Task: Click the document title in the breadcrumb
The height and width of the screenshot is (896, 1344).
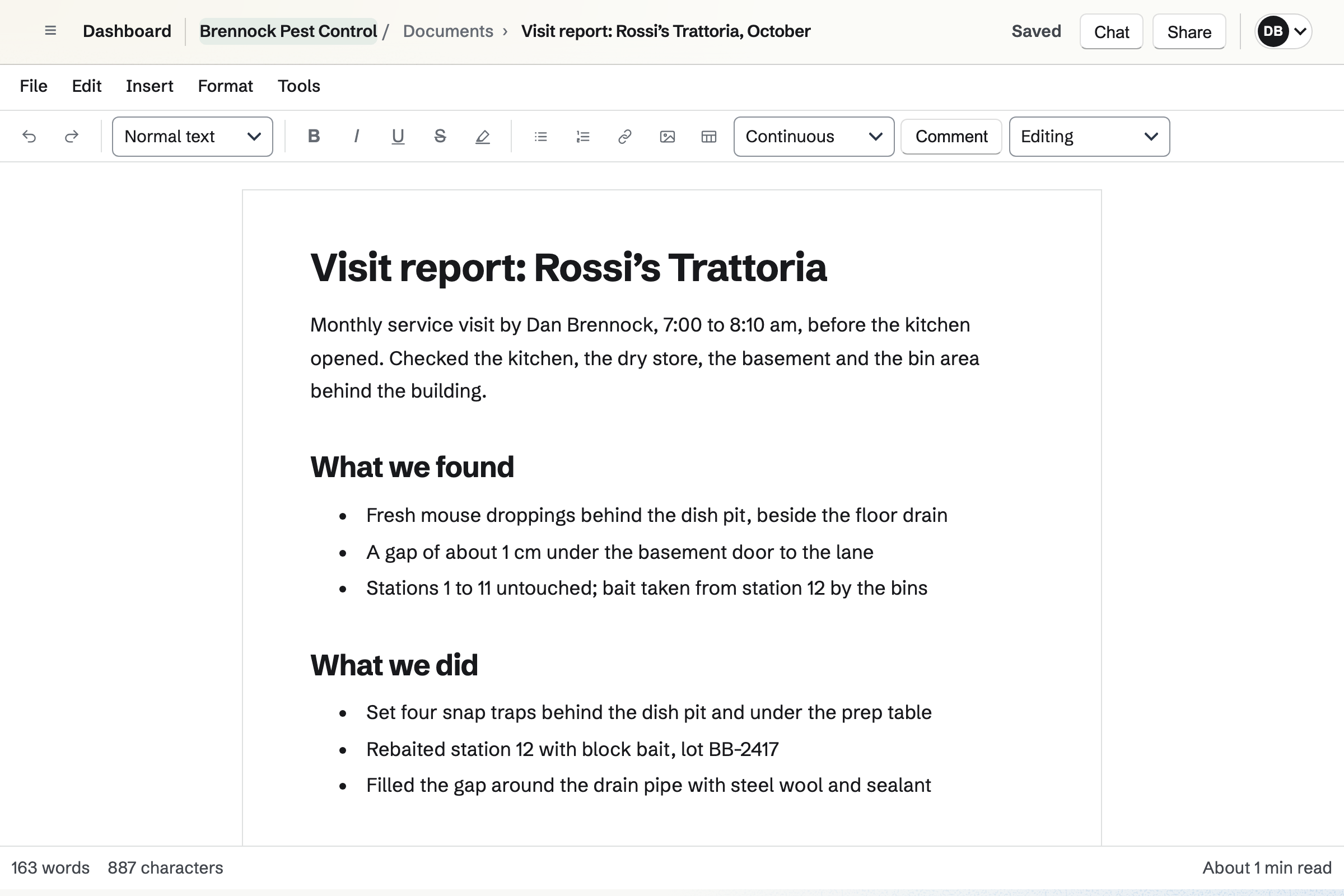Action: tap(666, 31)
